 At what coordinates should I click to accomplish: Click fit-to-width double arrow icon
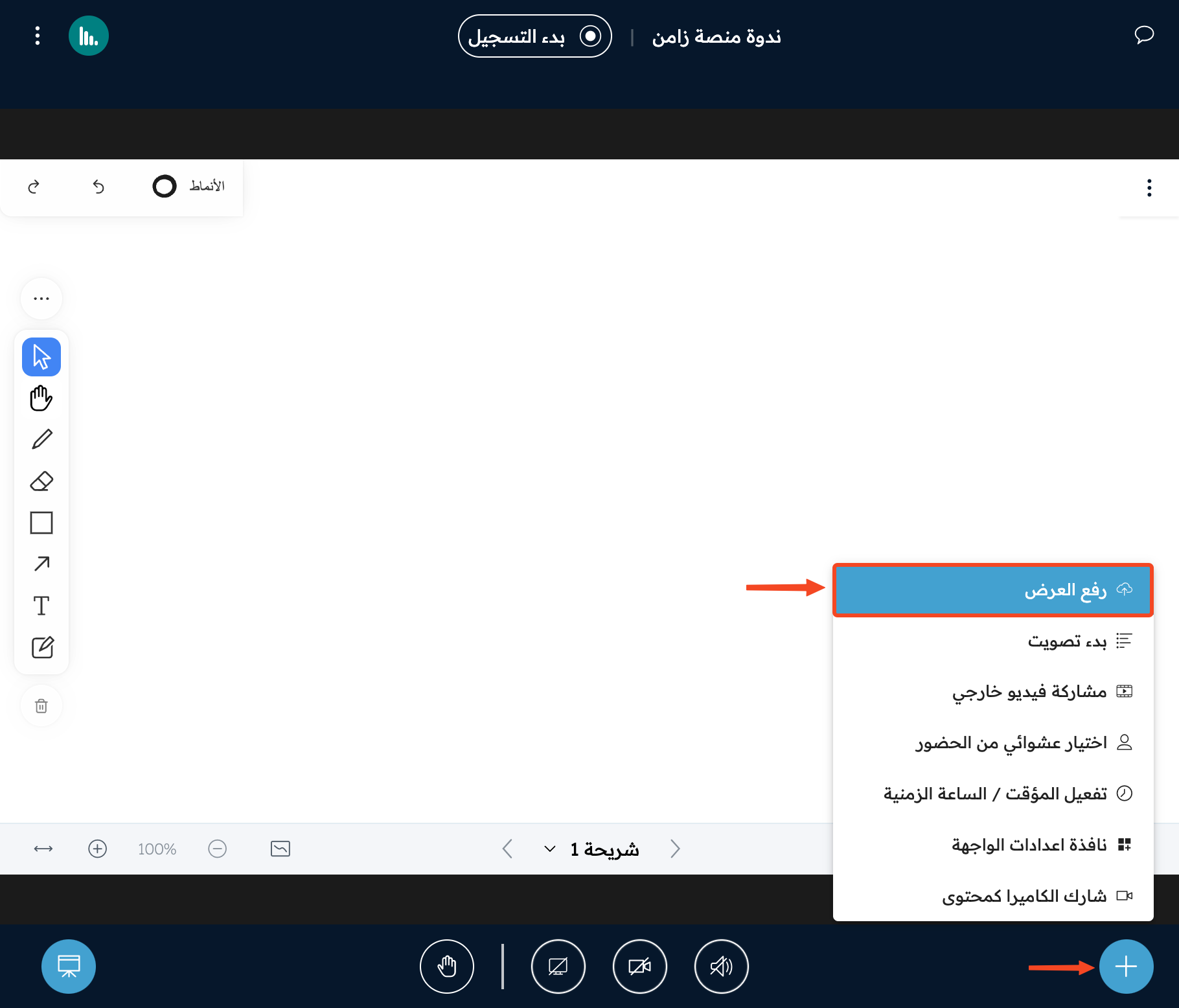(43, 849)
